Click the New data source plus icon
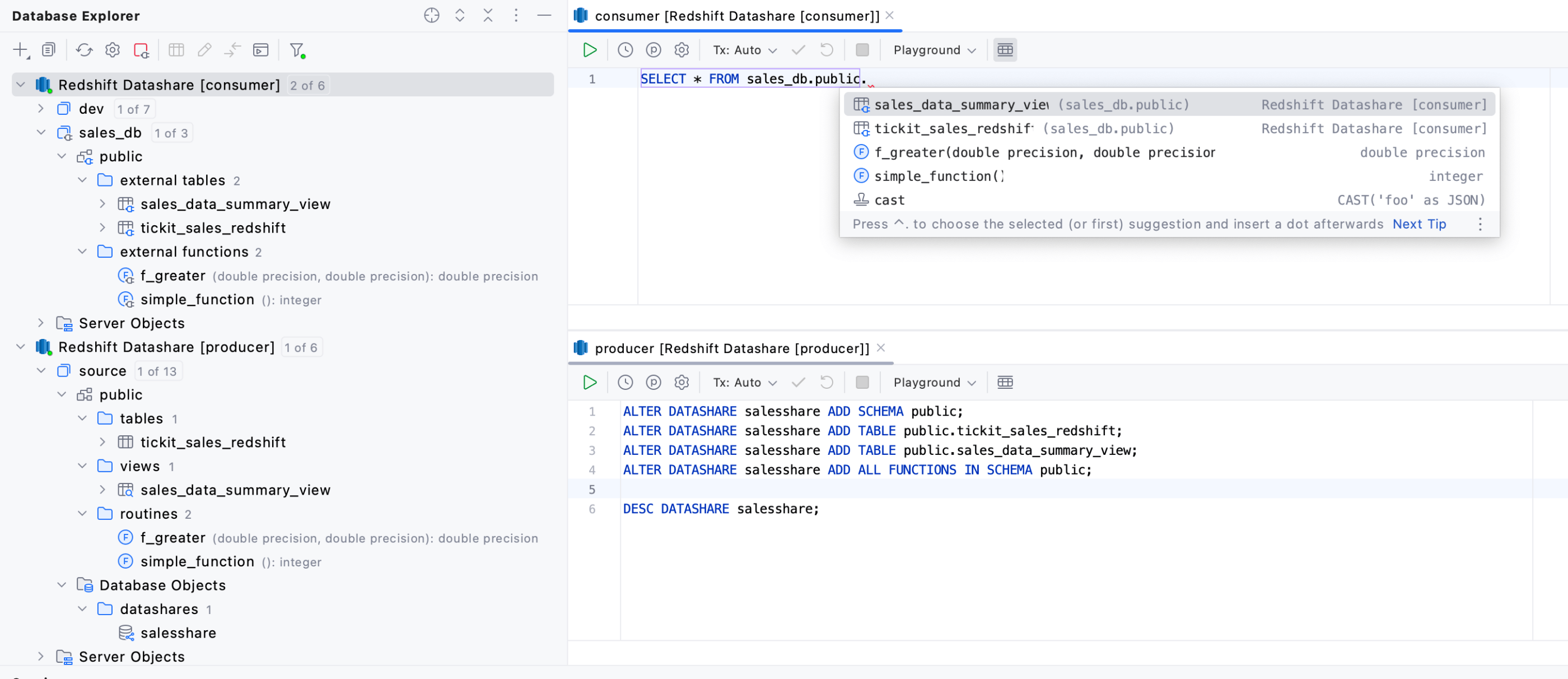Viewport: 1568px width, 679px height. [20, 50]
